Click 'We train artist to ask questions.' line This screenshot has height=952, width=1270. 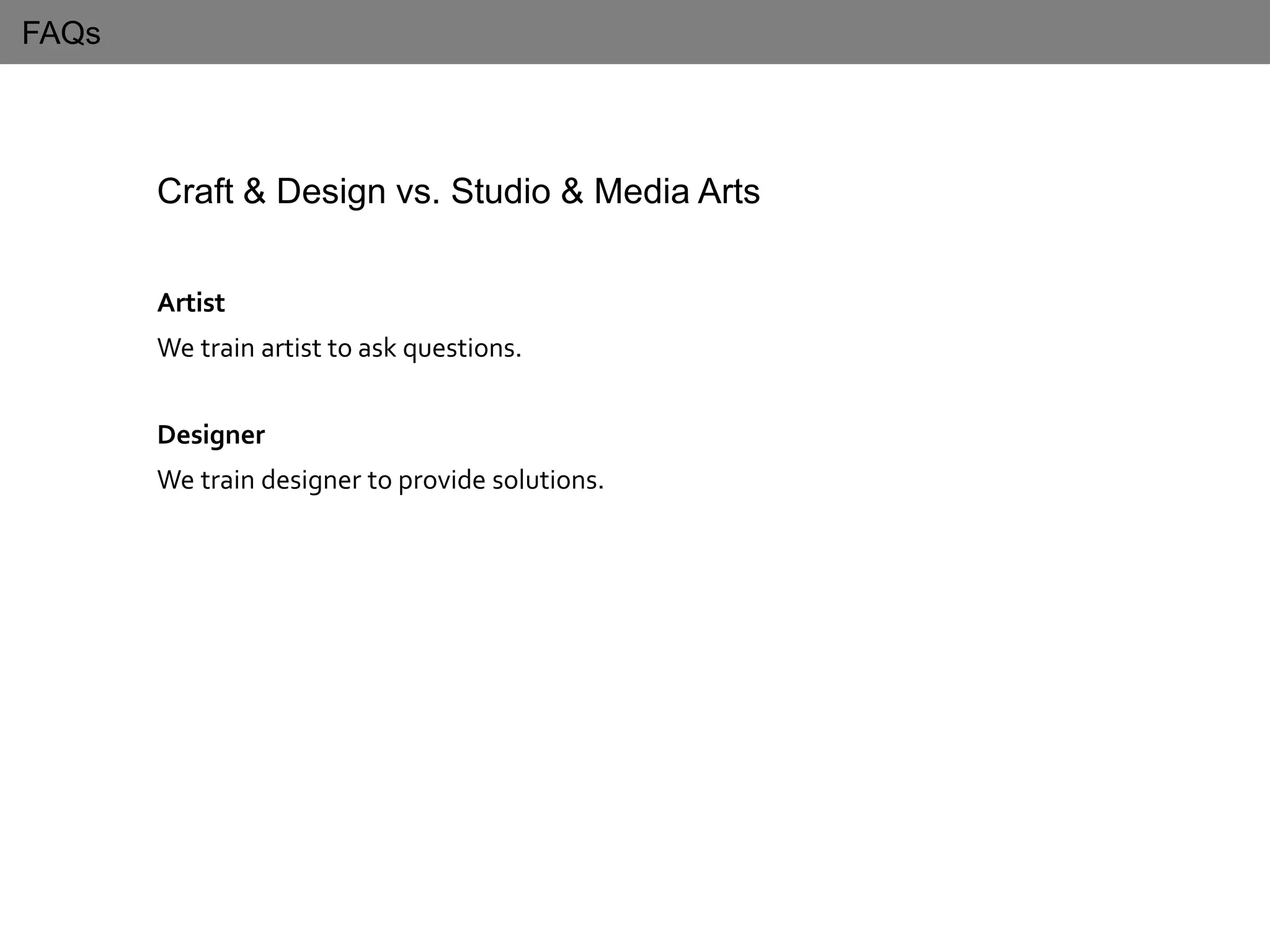coord(339,348)
